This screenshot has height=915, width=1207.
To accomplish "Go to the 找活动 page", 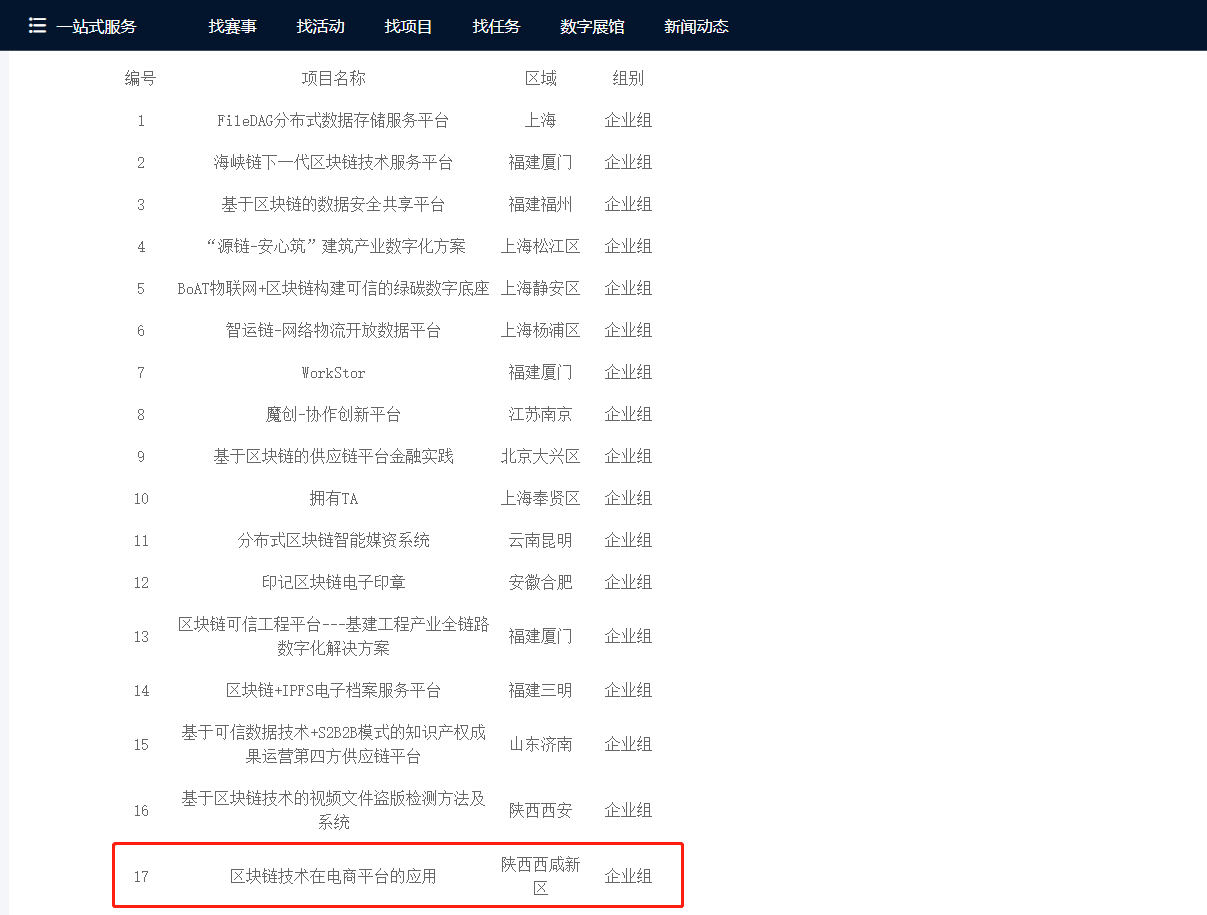I will click(320, 26).
